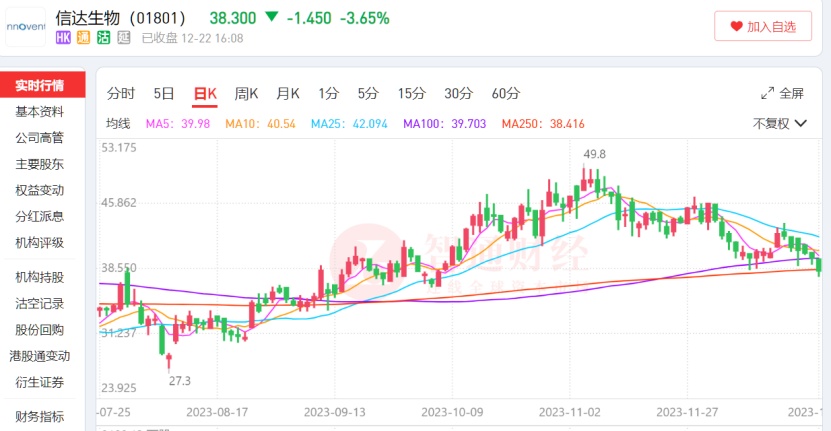The width and height of the screenshot is (831, 431).
Task: Click the 45.862 price axis label
Action: tap(119, 203)
